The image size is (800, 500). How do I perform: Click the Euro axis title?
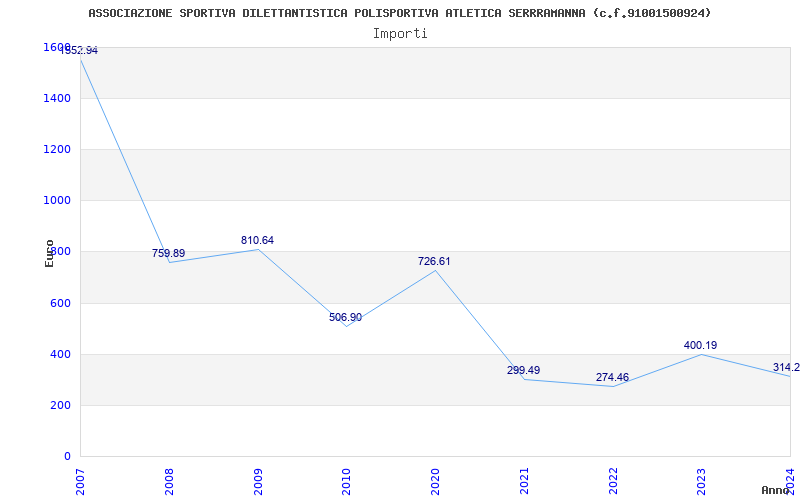click(49, 253)
